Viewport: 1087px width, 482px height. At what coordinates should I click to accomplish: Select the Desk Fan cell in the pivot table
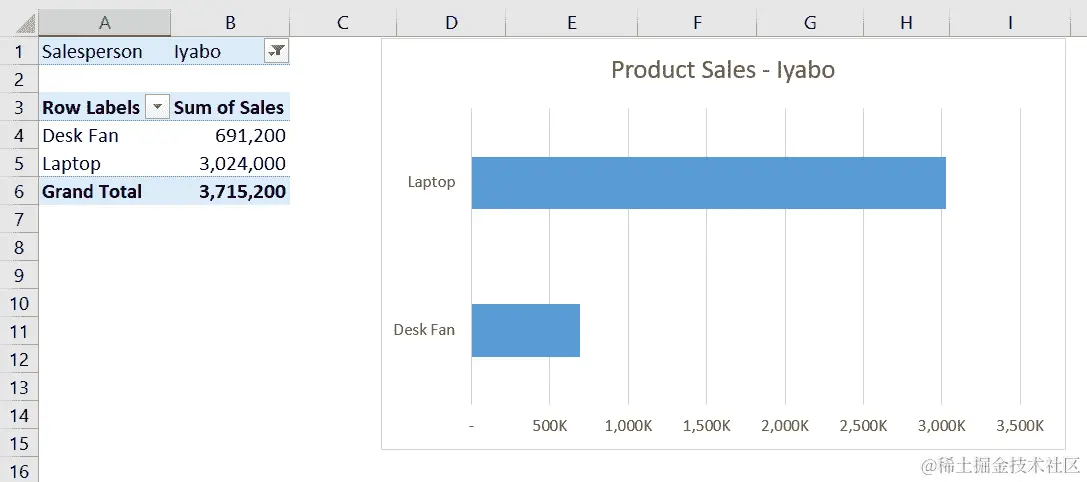(105, 135)
